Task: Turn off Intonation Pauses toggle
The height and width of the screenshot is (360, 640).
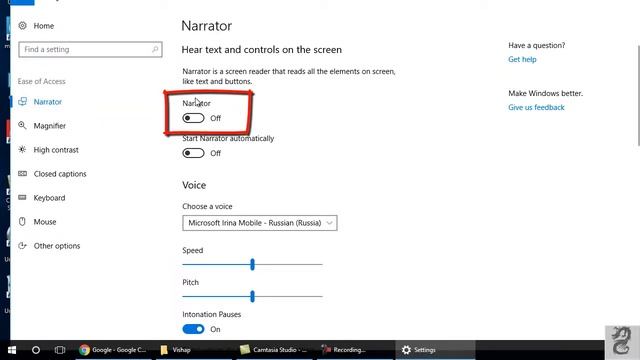Action: coord(193,329)
